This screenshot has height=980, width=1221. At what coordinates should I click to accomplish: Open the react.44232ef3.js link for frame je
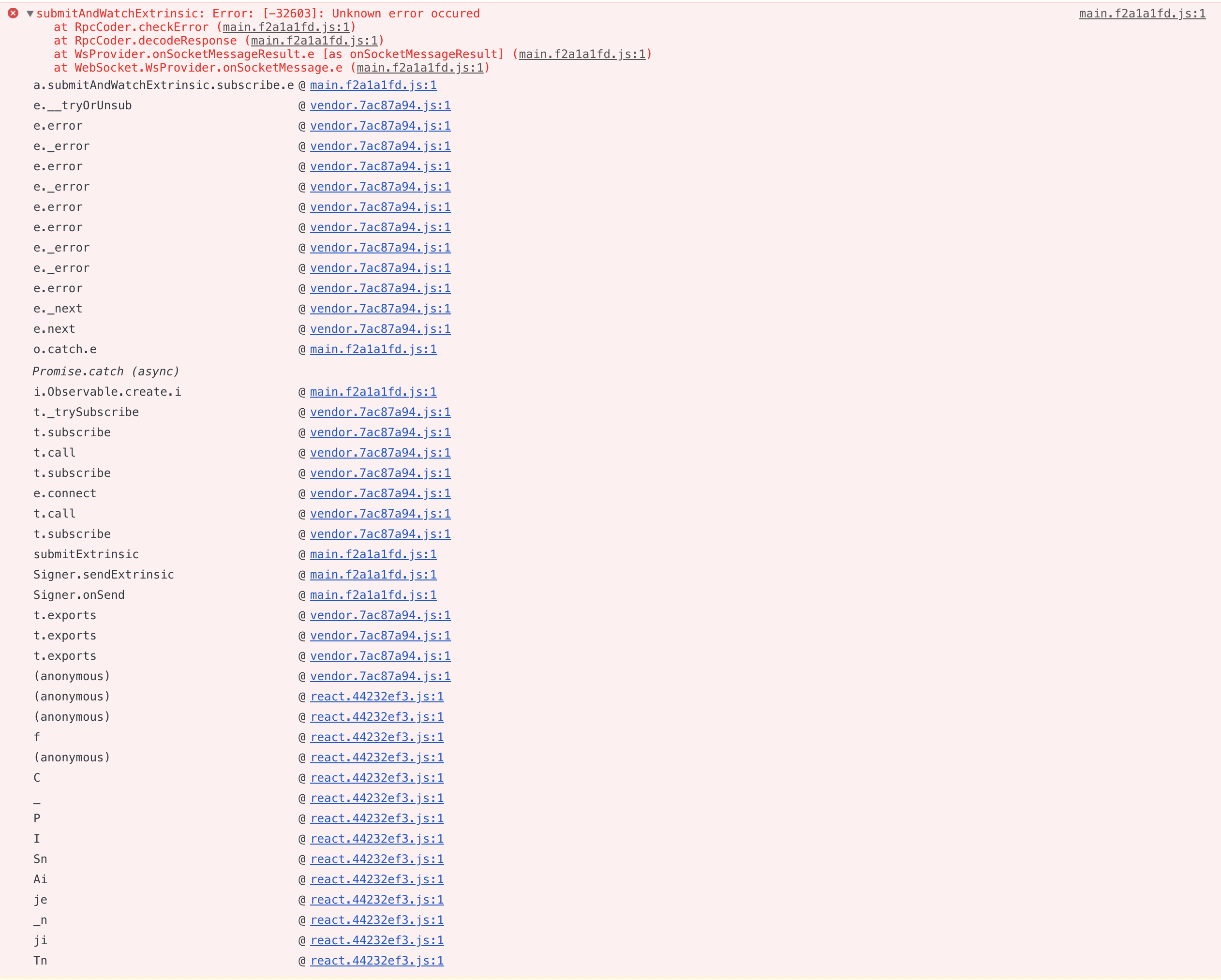click(377, 901)
